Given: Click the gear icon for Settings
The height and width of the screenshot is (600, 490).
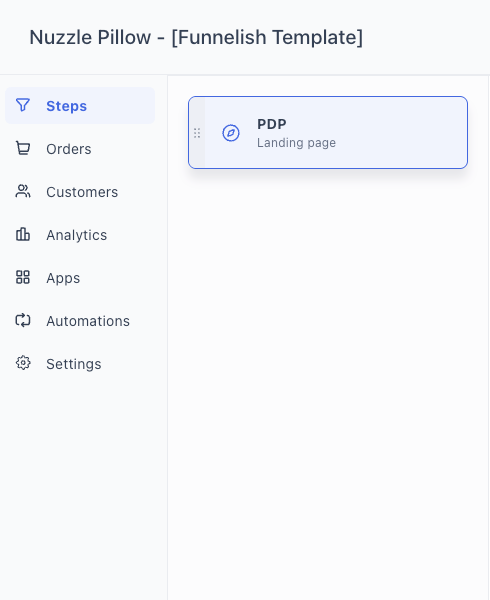Looking at the screenshot, I should (23, 363).
